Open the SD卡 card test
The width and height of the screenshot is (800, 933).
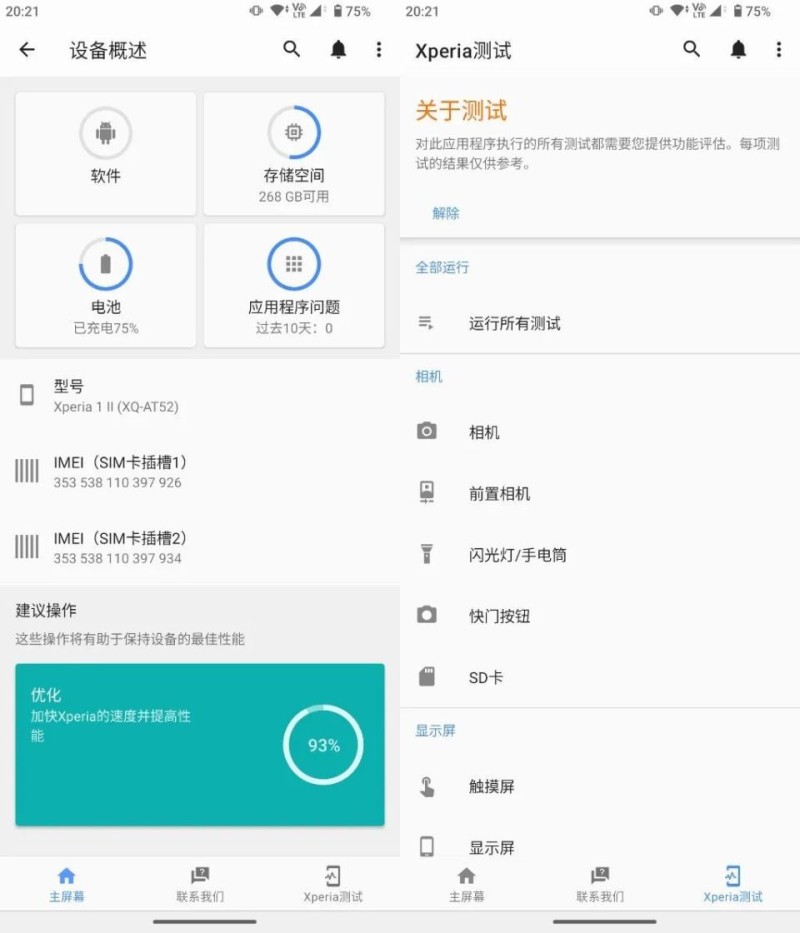point(426,676)
